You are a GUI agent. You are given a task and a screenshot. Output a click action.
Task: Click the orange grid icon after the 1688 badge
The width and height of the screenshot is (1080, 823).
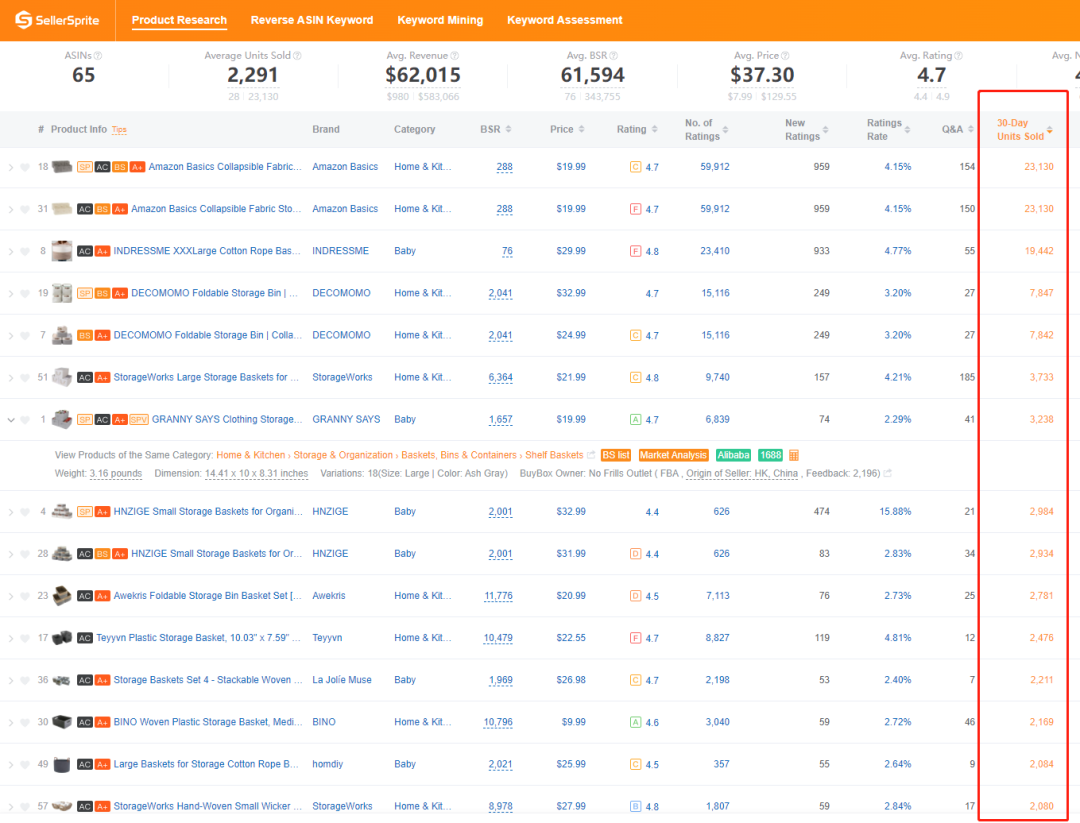click(793, 455)
